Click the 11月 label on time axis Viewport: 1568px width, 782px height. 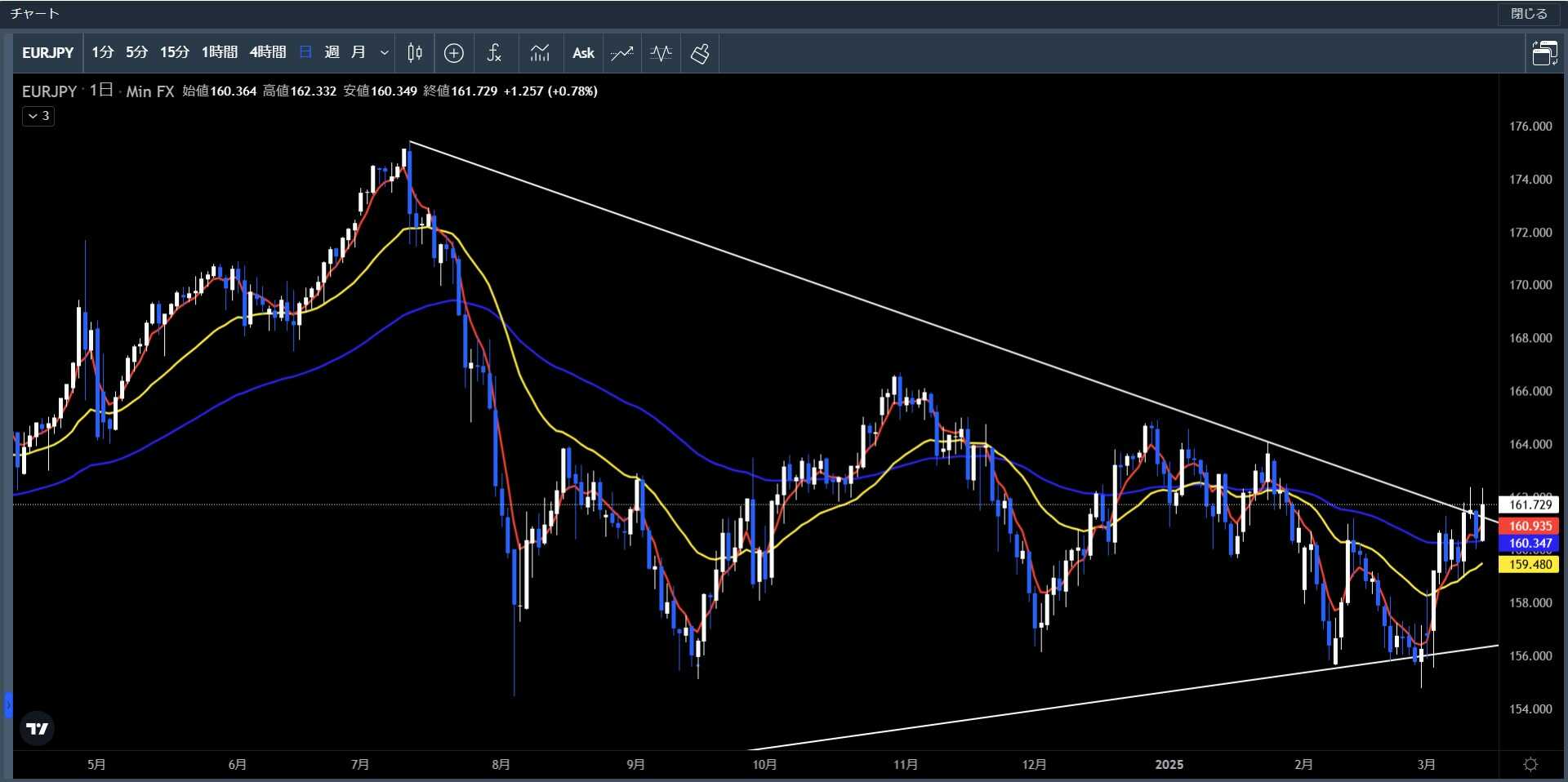(905, 765)
